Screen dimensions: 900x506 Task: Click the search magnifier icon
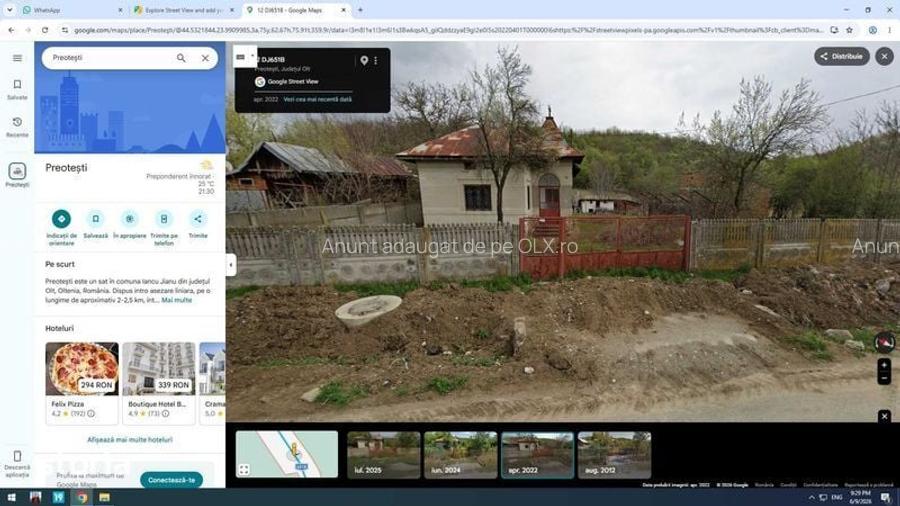[x=181, y=58]
